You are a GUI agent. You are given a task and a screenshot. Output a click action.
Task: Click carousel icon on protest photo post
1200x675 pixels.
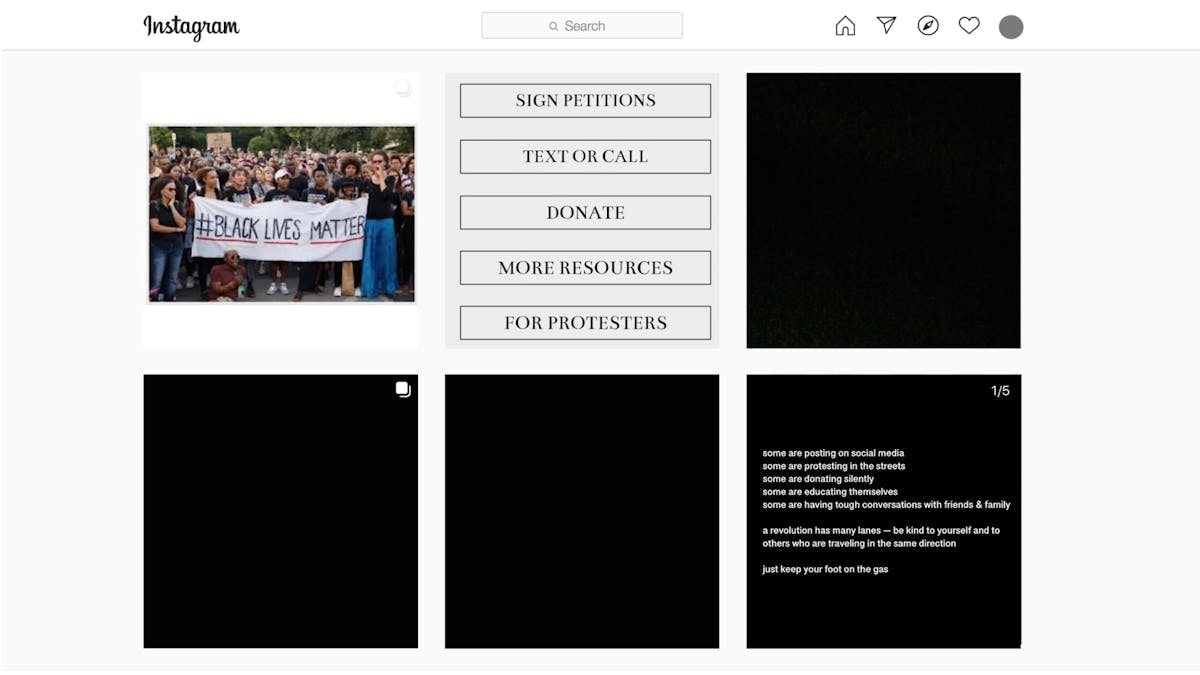[x=403, y=88]
